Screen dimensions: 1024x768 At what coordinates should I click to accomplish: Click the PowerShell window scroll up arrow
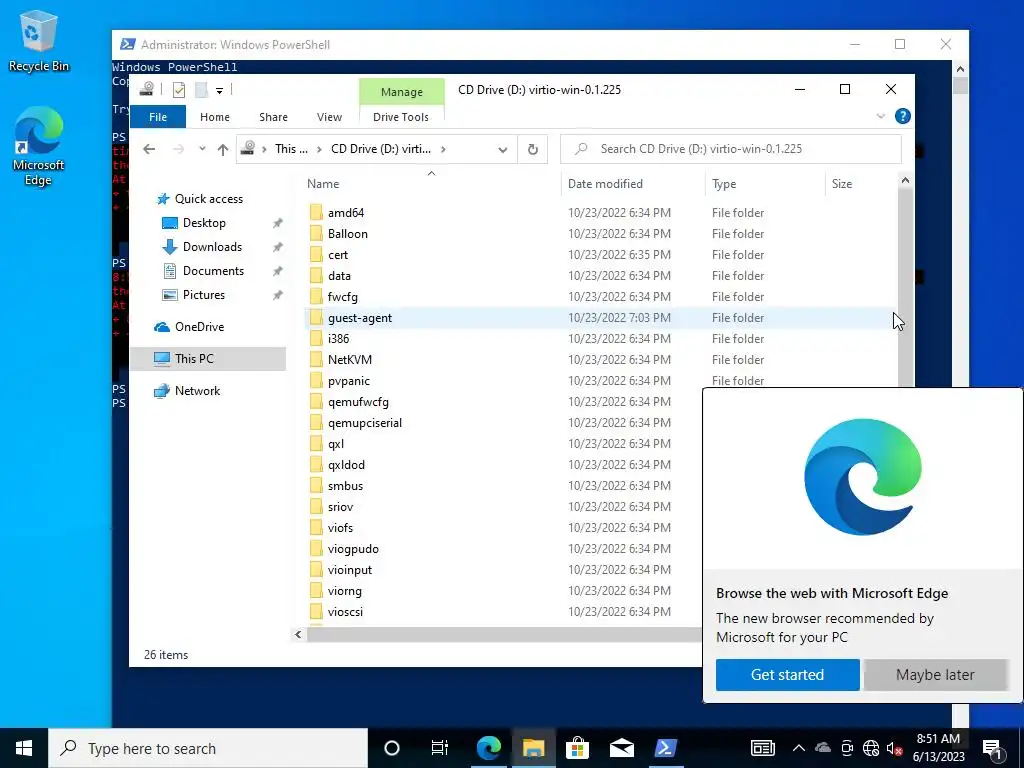pyautogui.click(x=960, y=69)
